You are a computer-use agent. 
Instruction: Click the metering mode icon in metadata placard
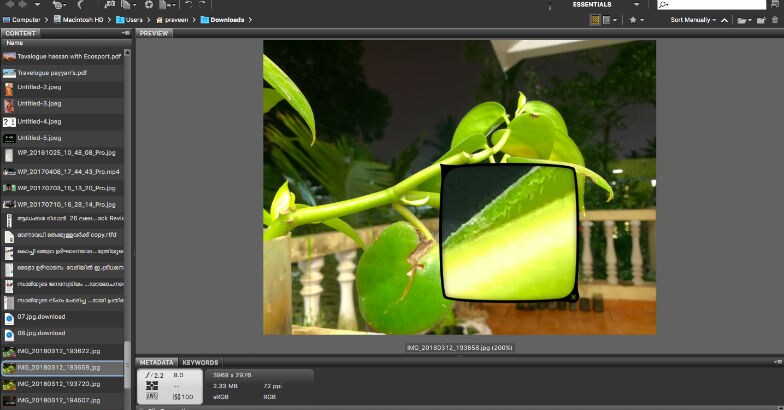152,386
